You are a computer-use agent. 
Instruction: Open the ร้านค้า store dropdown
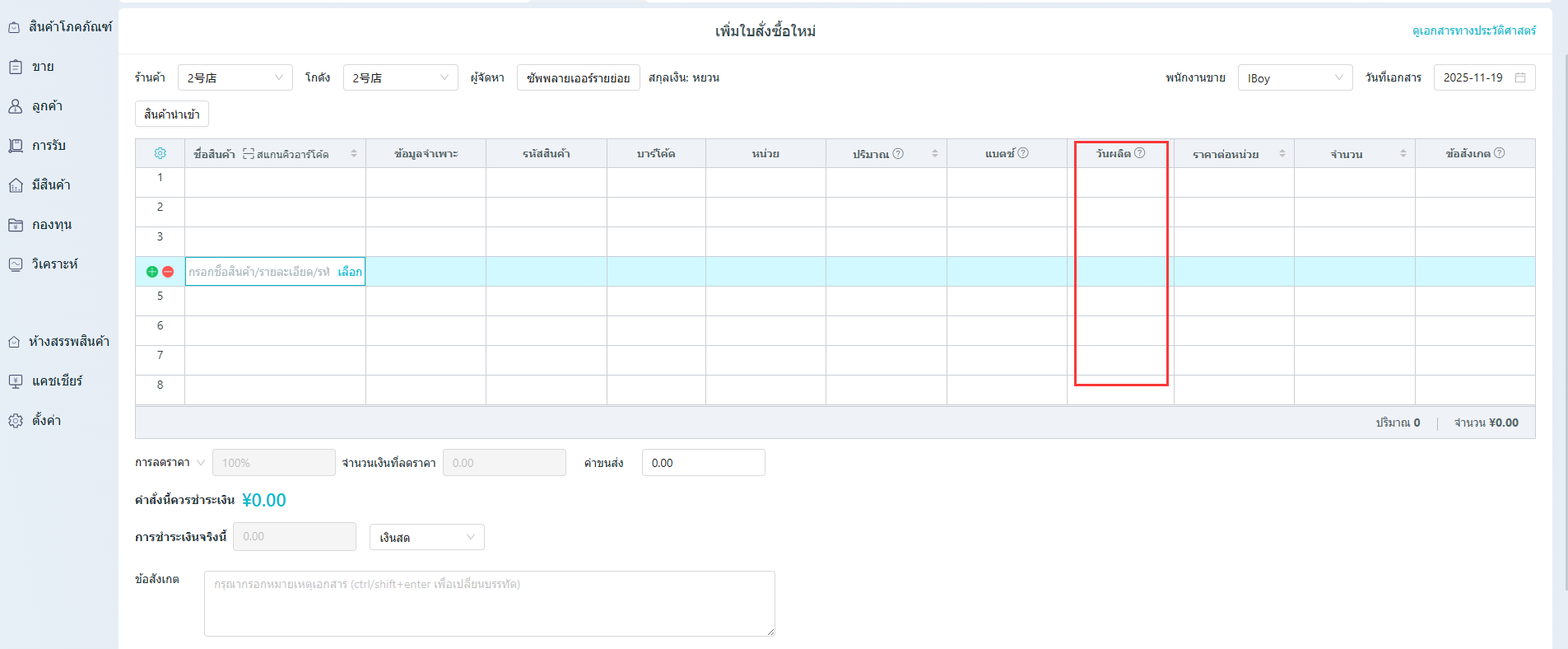pos(235,77)
